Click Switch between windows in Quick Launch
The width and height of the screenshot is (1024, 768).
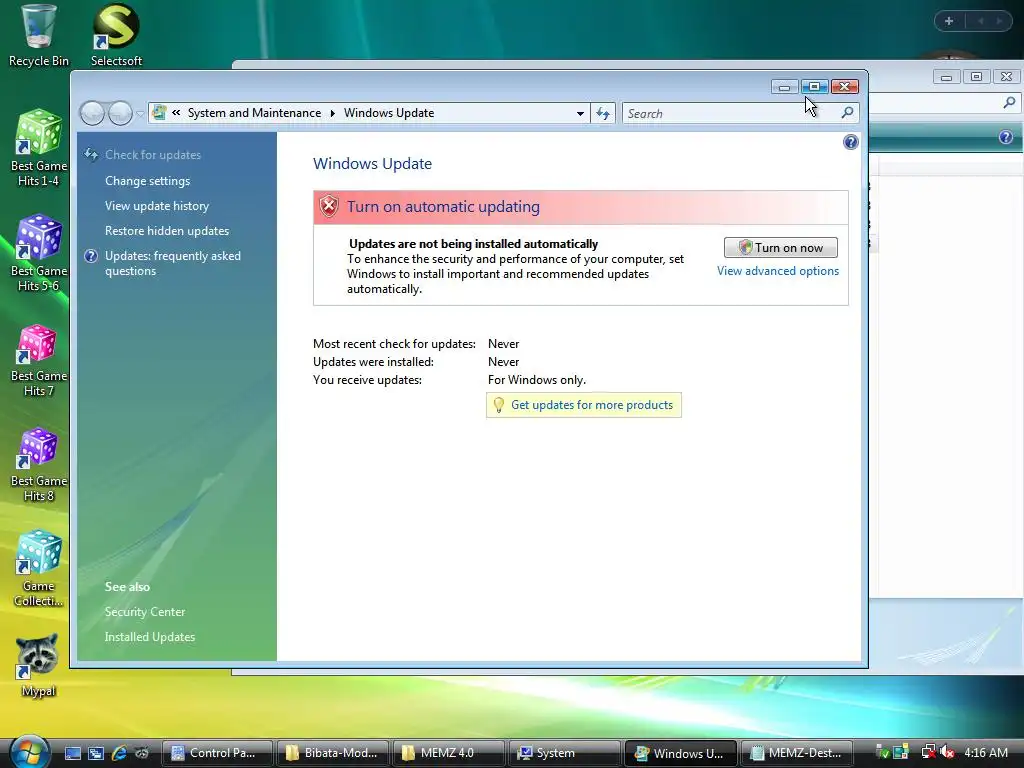click(x=96, y=753)
